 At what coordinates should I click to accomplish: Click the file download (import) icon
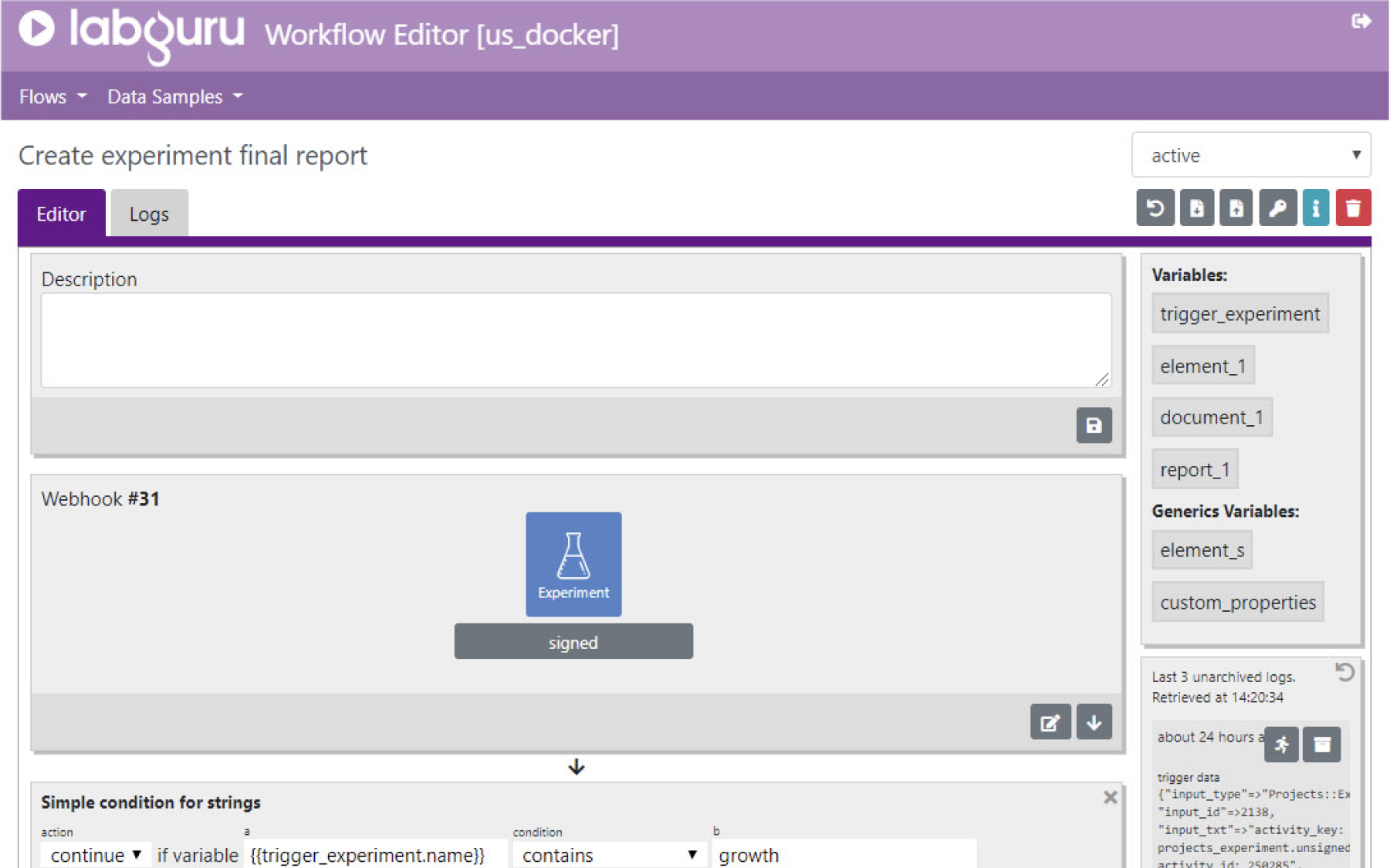tap(1196, 208)
